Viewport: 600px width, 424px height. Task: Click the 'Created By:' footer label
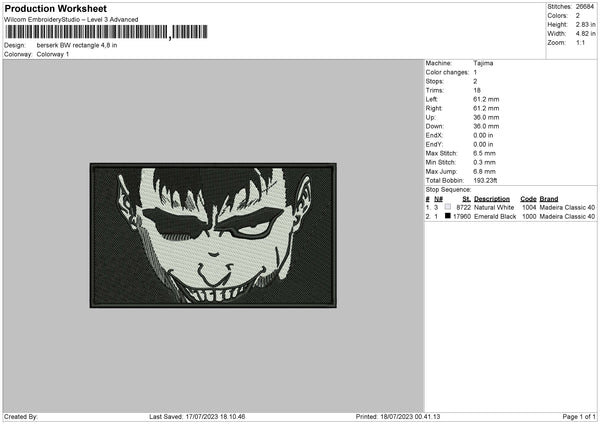[21, 417]
